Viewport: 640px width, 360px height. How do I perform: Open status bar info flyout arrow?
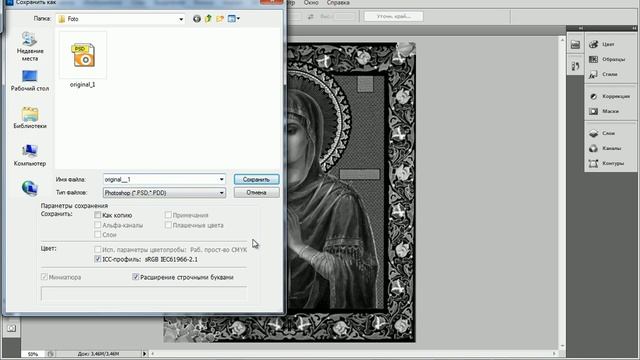point(144,353)
